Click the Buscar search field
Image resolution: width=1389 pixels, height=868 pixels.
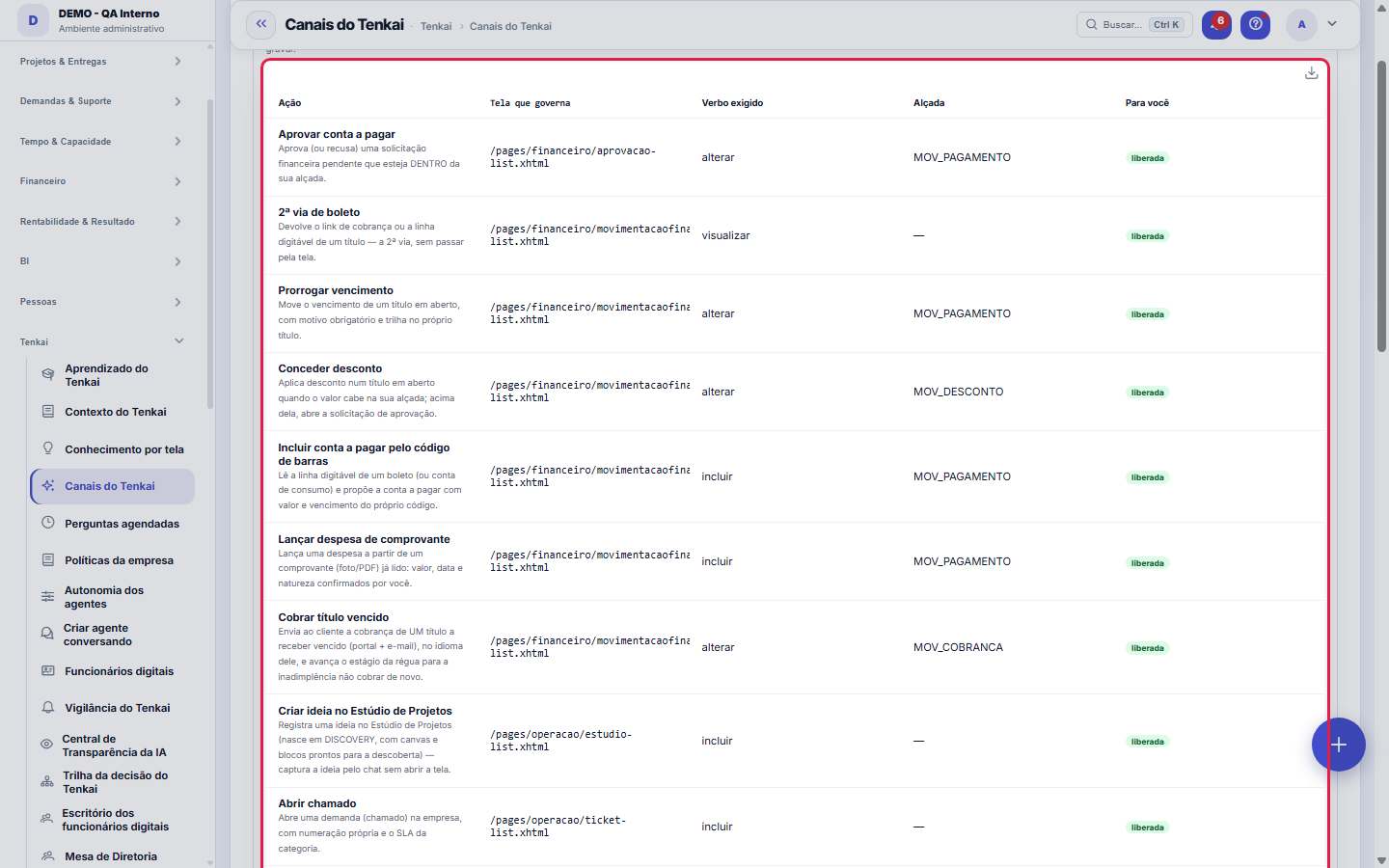pos(1134,24)
